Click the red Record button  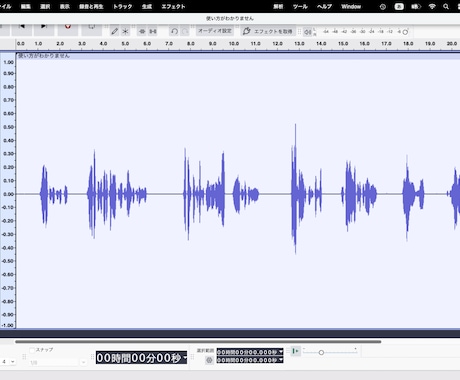click(x=68, y=29)
